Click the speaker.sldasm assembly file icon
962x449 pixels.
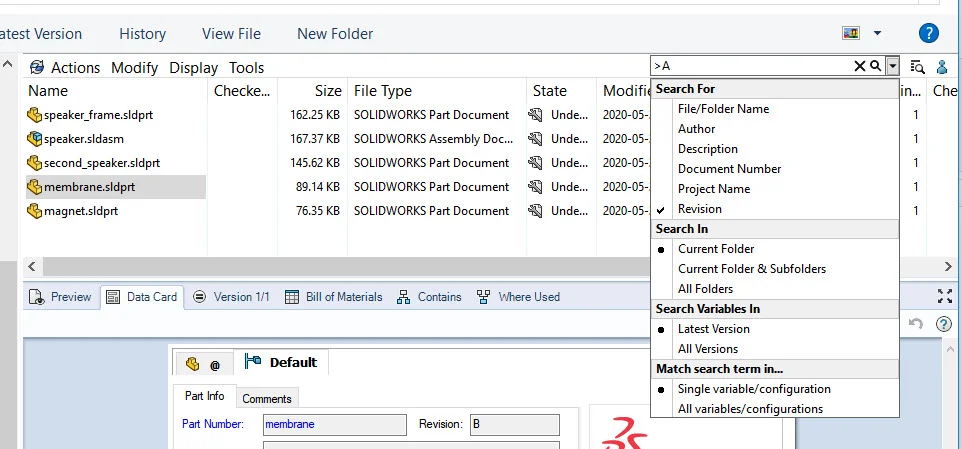click(x=35, y=139)
